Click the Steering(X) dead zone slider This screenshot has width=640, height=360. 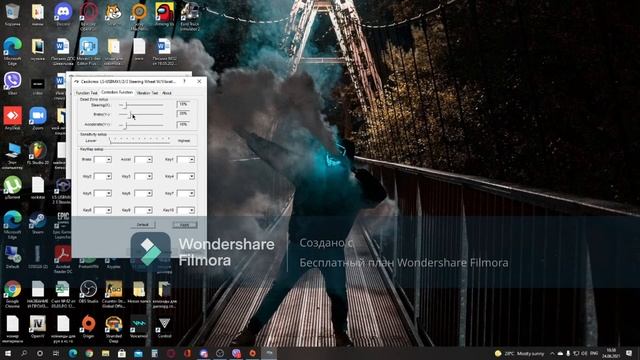(x=141, y=105)
